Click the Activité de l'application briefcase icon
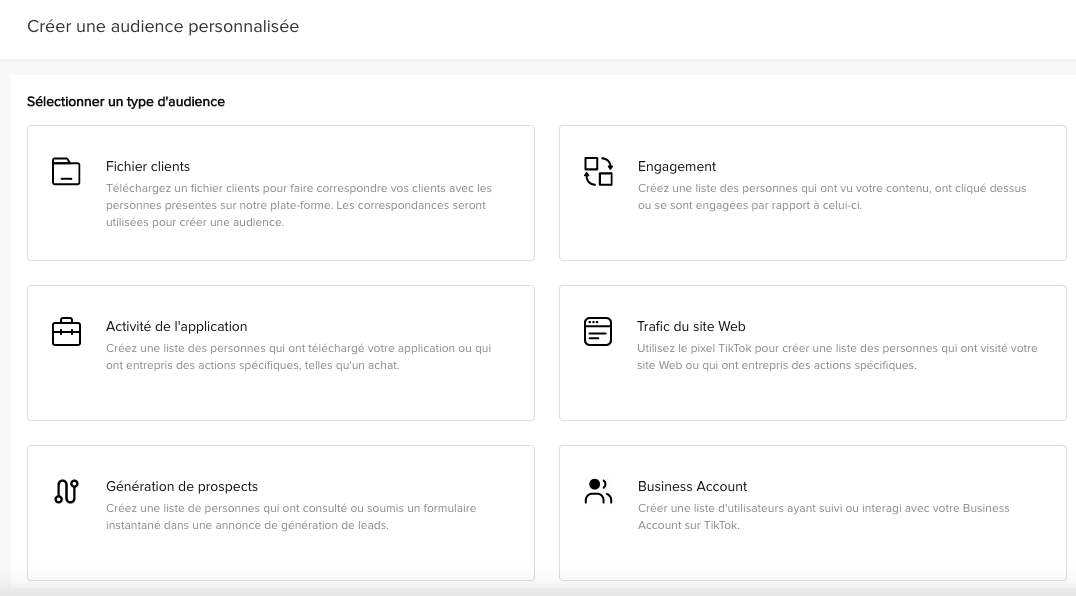The image size is (1076, 596). point(66,331)
